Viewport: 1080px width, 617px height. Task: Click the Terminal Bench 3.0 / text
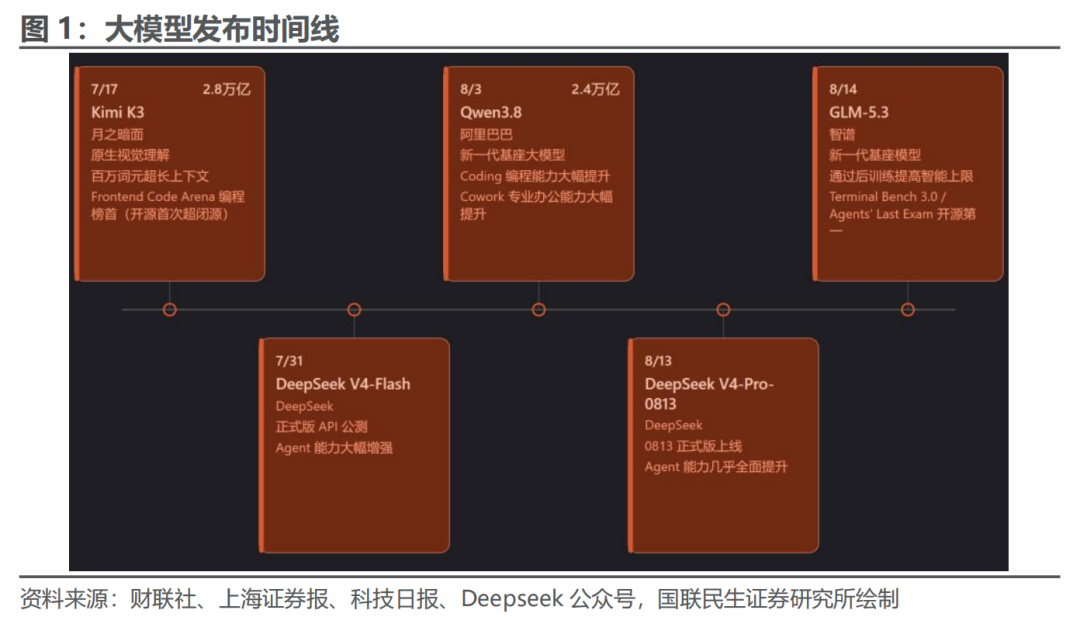tap(888, 197)
